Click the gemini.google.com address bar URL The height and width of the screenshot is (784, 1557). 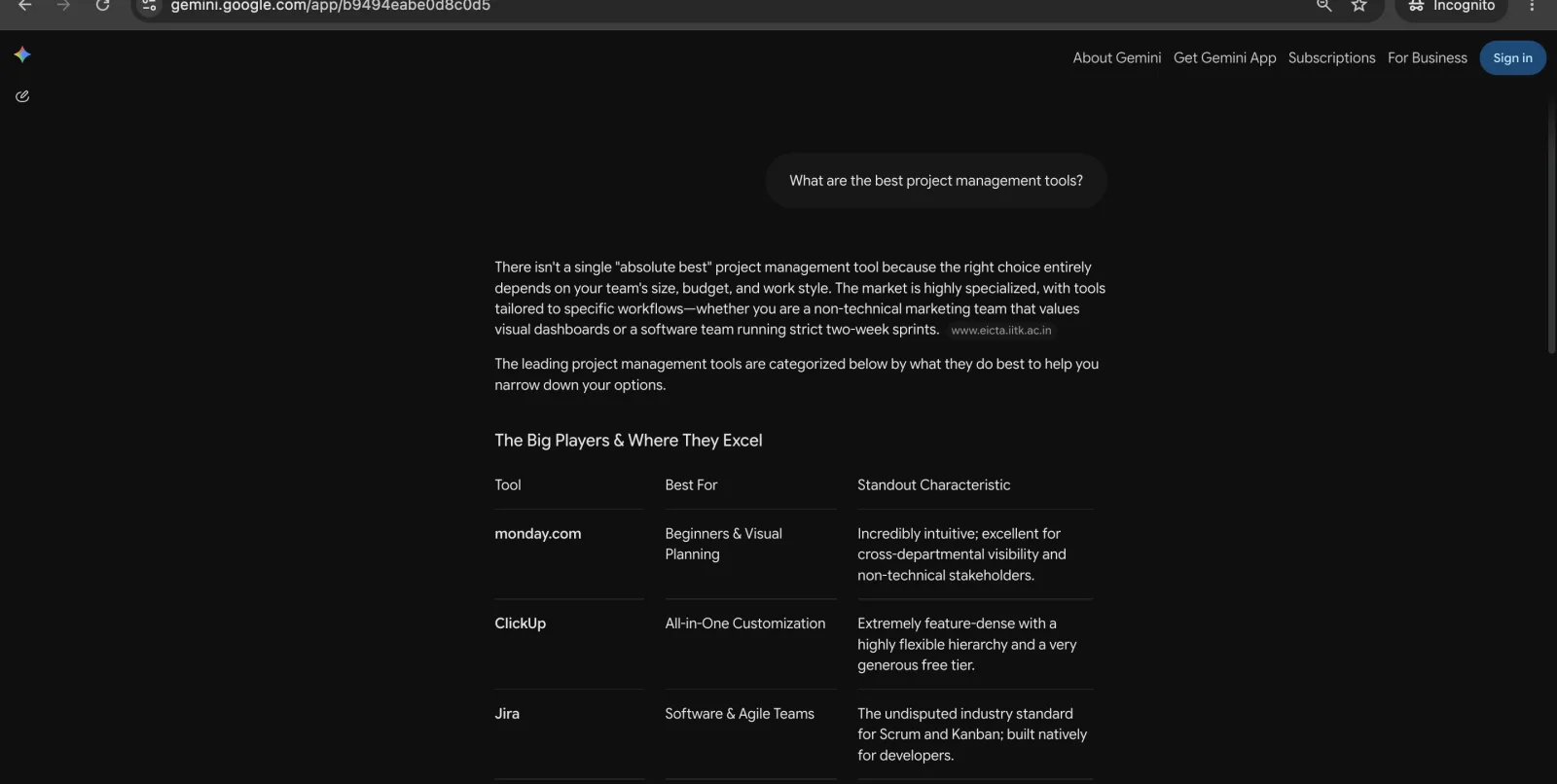[x=331, y=6]
